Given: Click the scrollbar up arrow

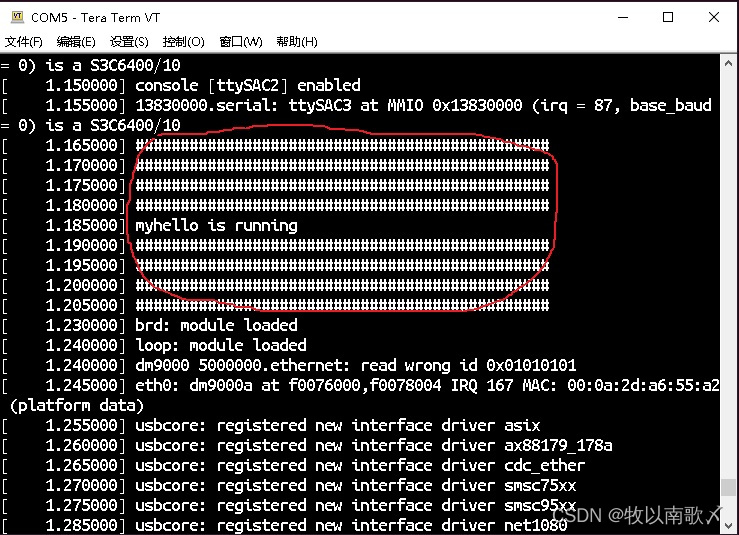Looking at the screenshot, I should 728,63.
